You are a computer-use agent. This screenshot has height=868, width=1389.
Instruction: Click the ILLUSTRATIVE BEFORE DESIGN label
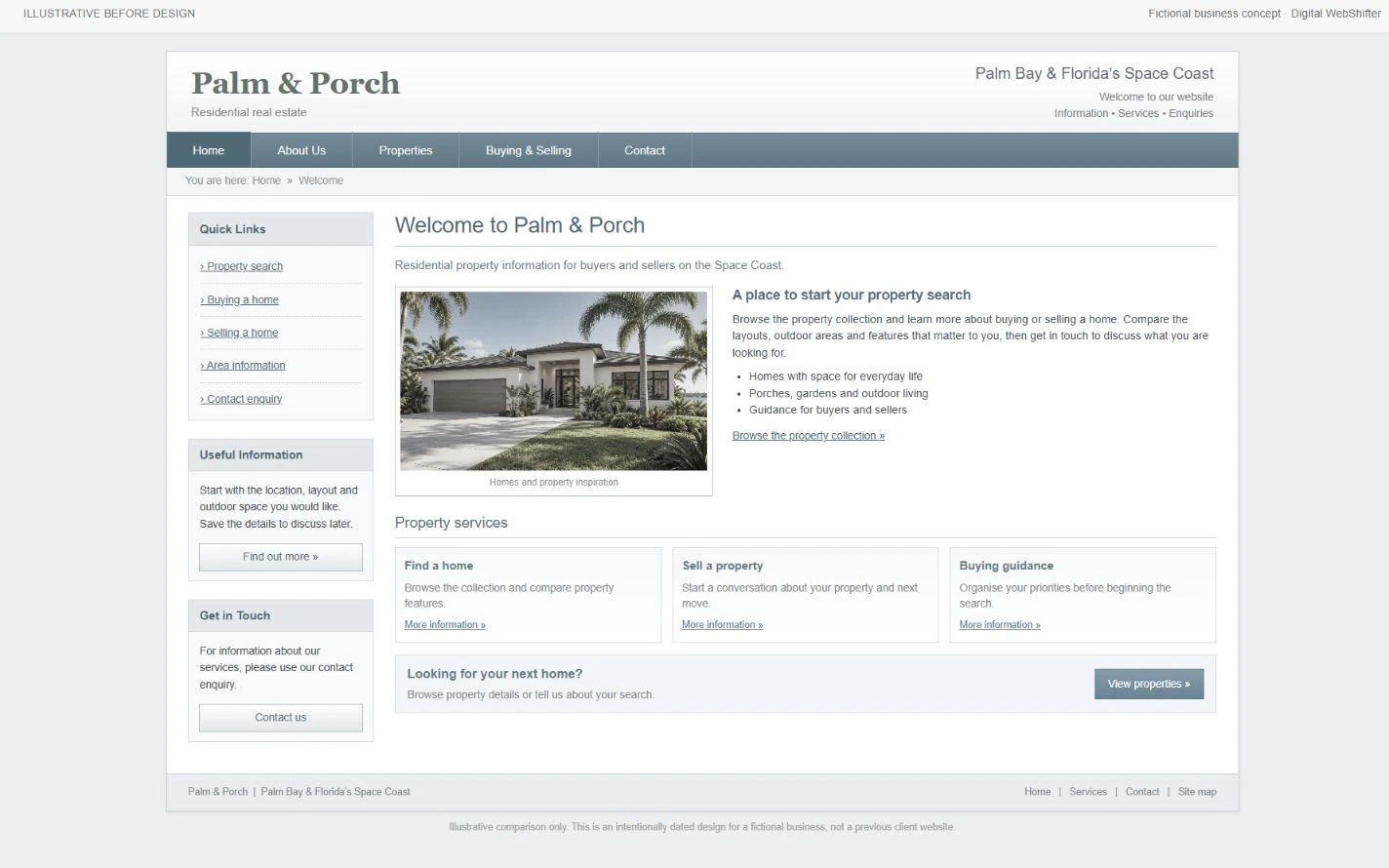pos(109,14)
